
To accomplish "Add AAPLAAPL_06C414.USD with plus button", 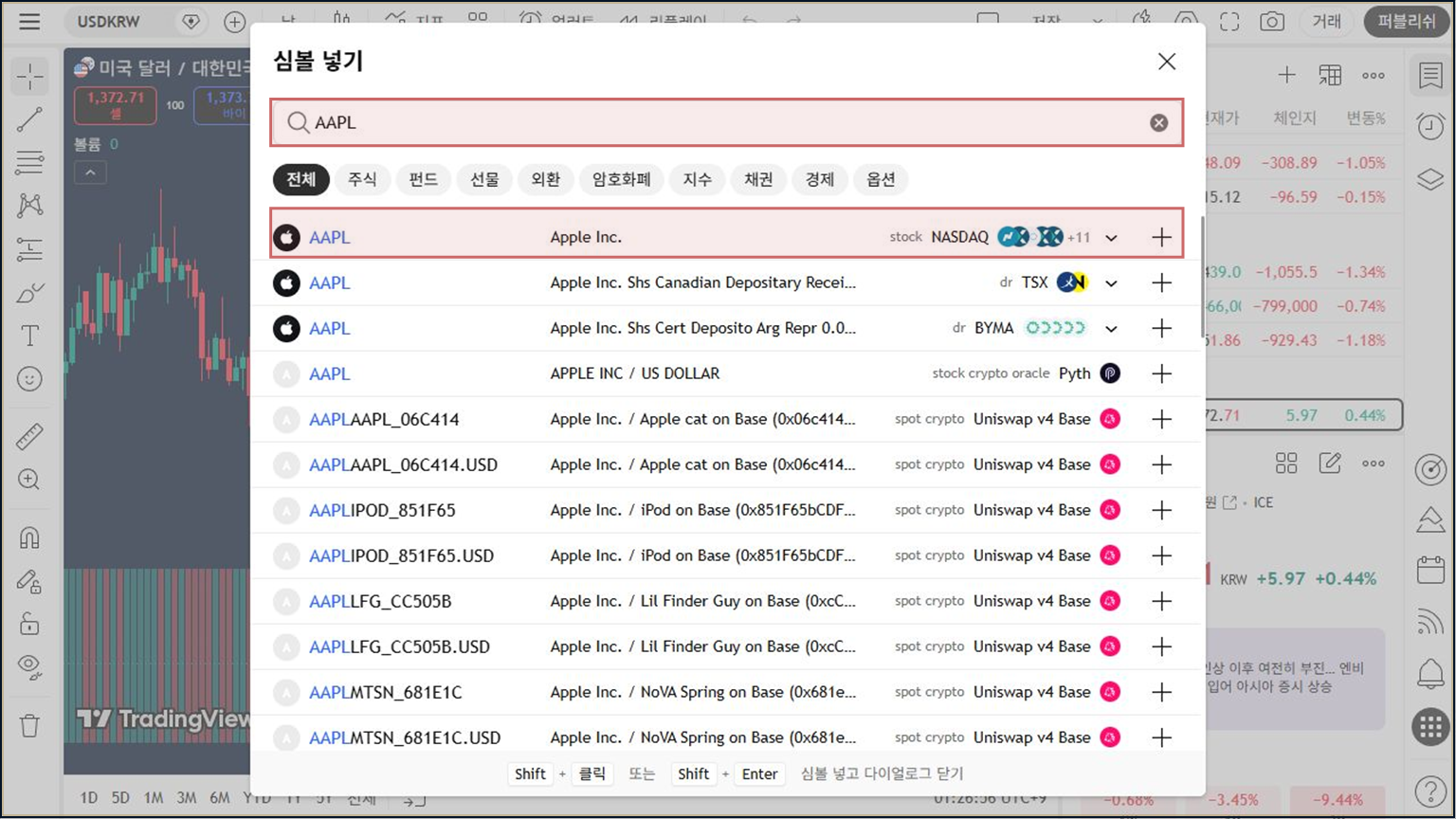I will tap(1162, 464).
